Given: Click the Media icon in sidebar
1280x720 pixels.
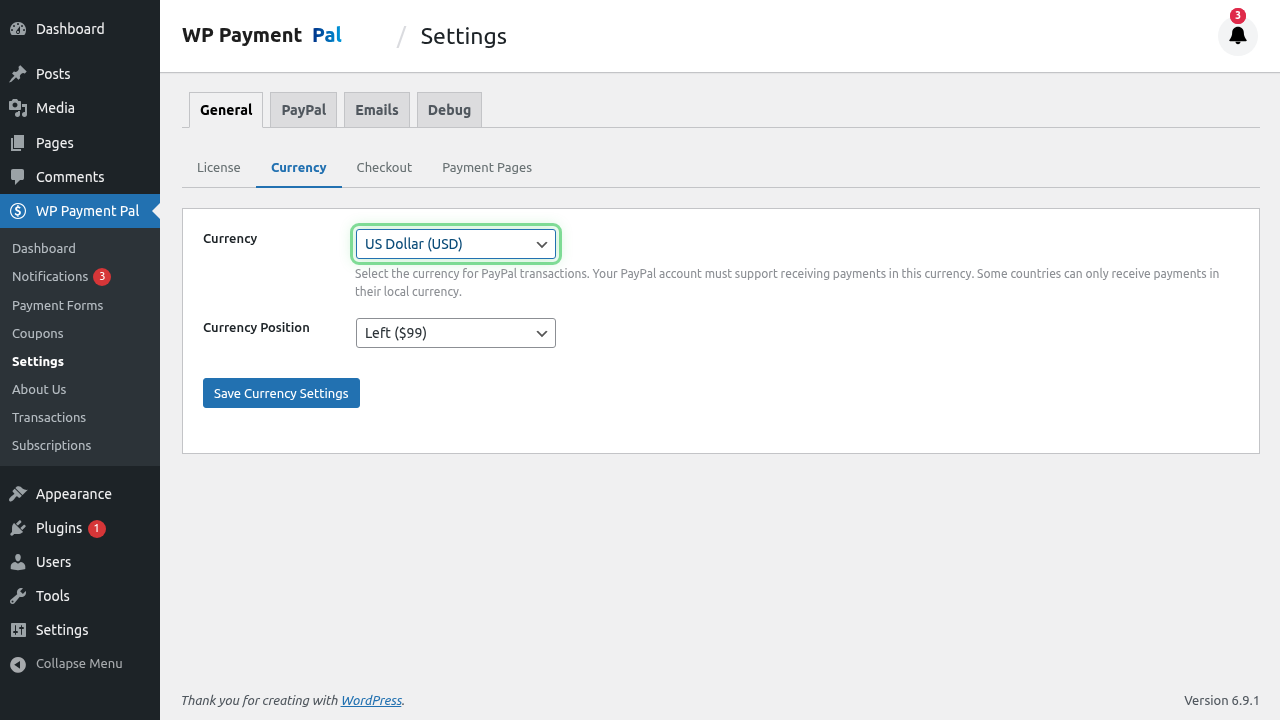Looking at the screenshot, I should (18, 108).
